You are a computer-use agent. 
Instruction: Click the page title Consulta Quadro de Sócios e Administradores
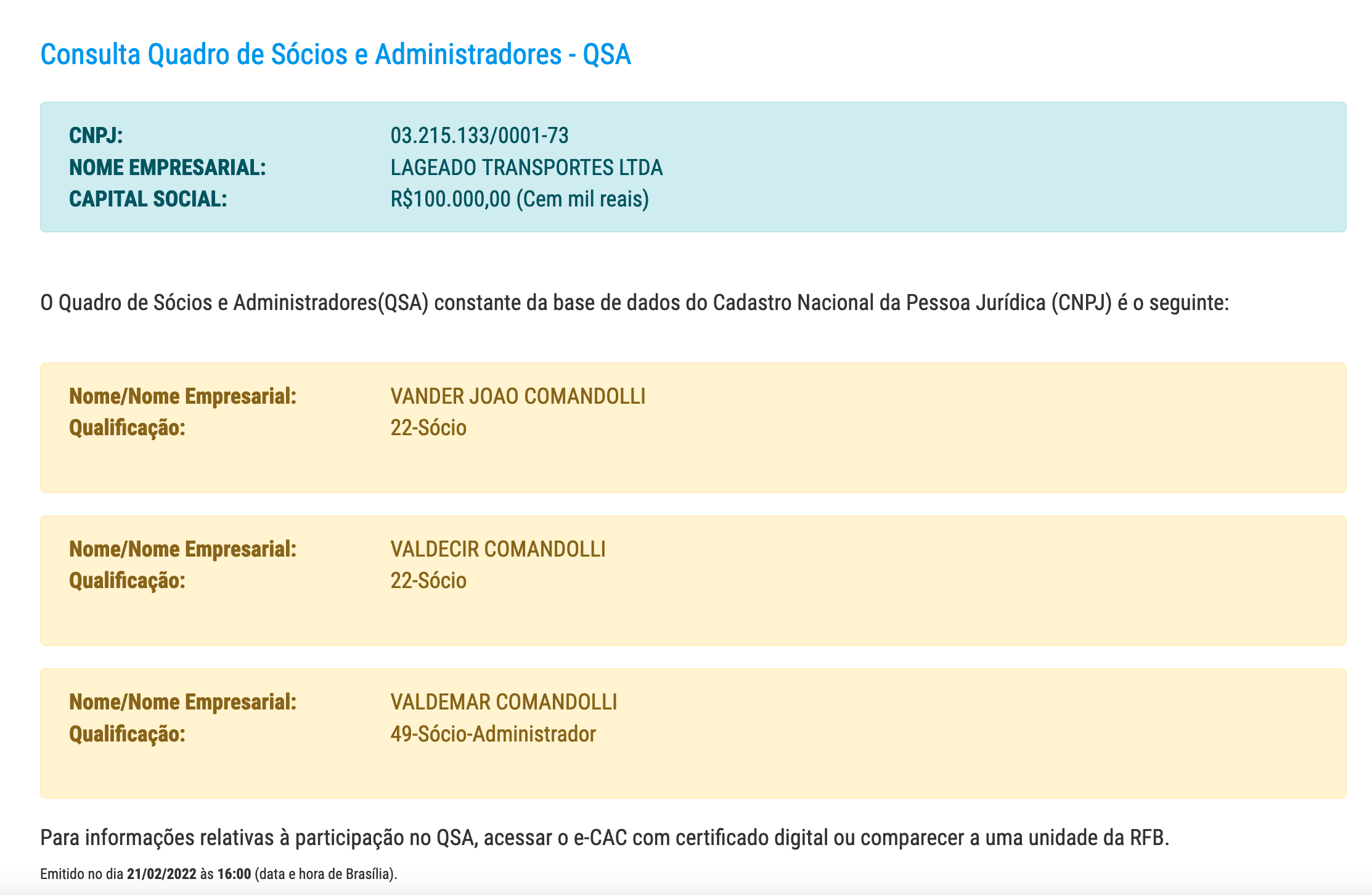click(x=336, y=54)
